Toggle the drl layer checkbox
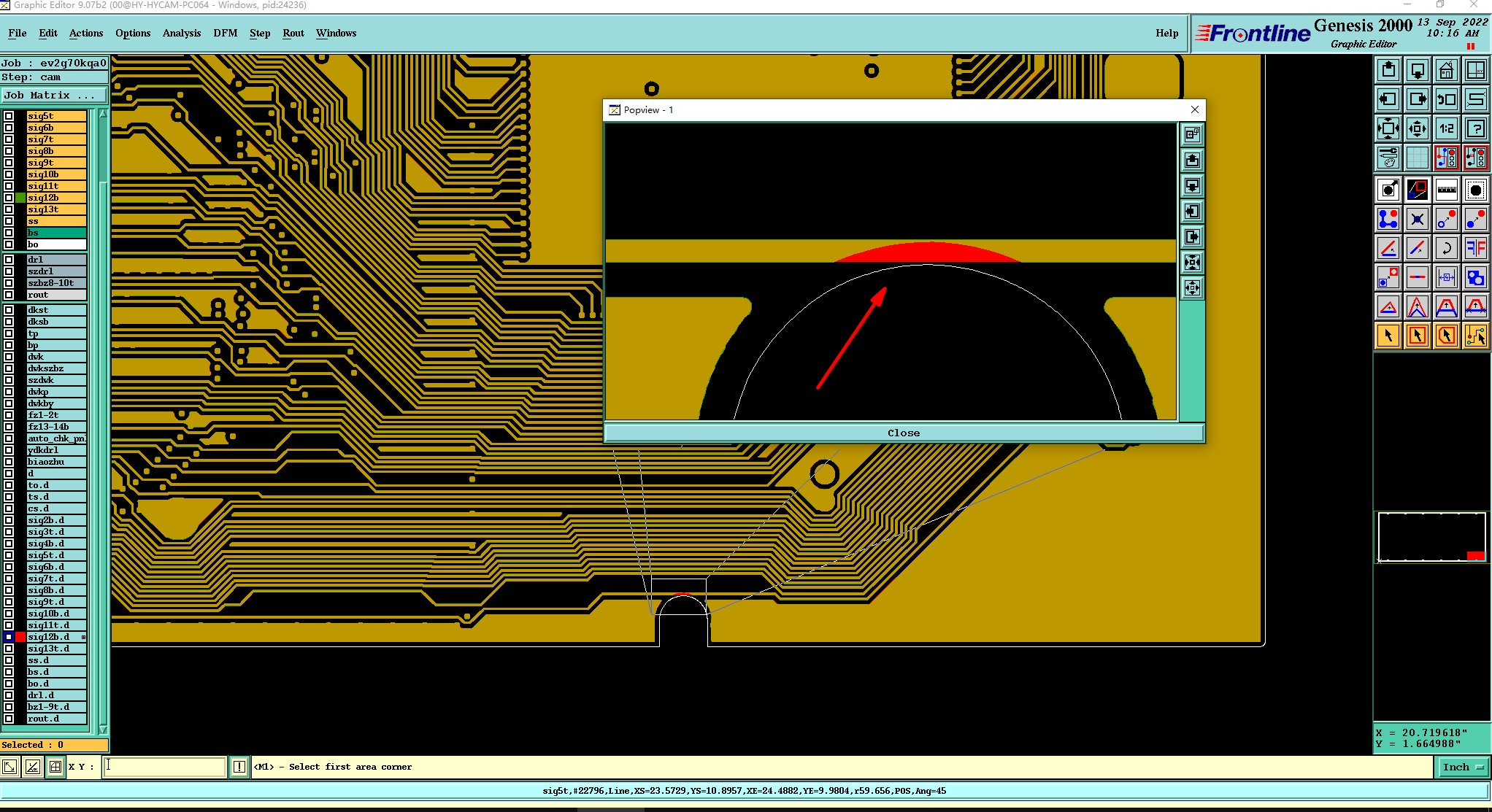Image resolution: width=1492 pixels, height=812 pixels. tap(9, 260)
